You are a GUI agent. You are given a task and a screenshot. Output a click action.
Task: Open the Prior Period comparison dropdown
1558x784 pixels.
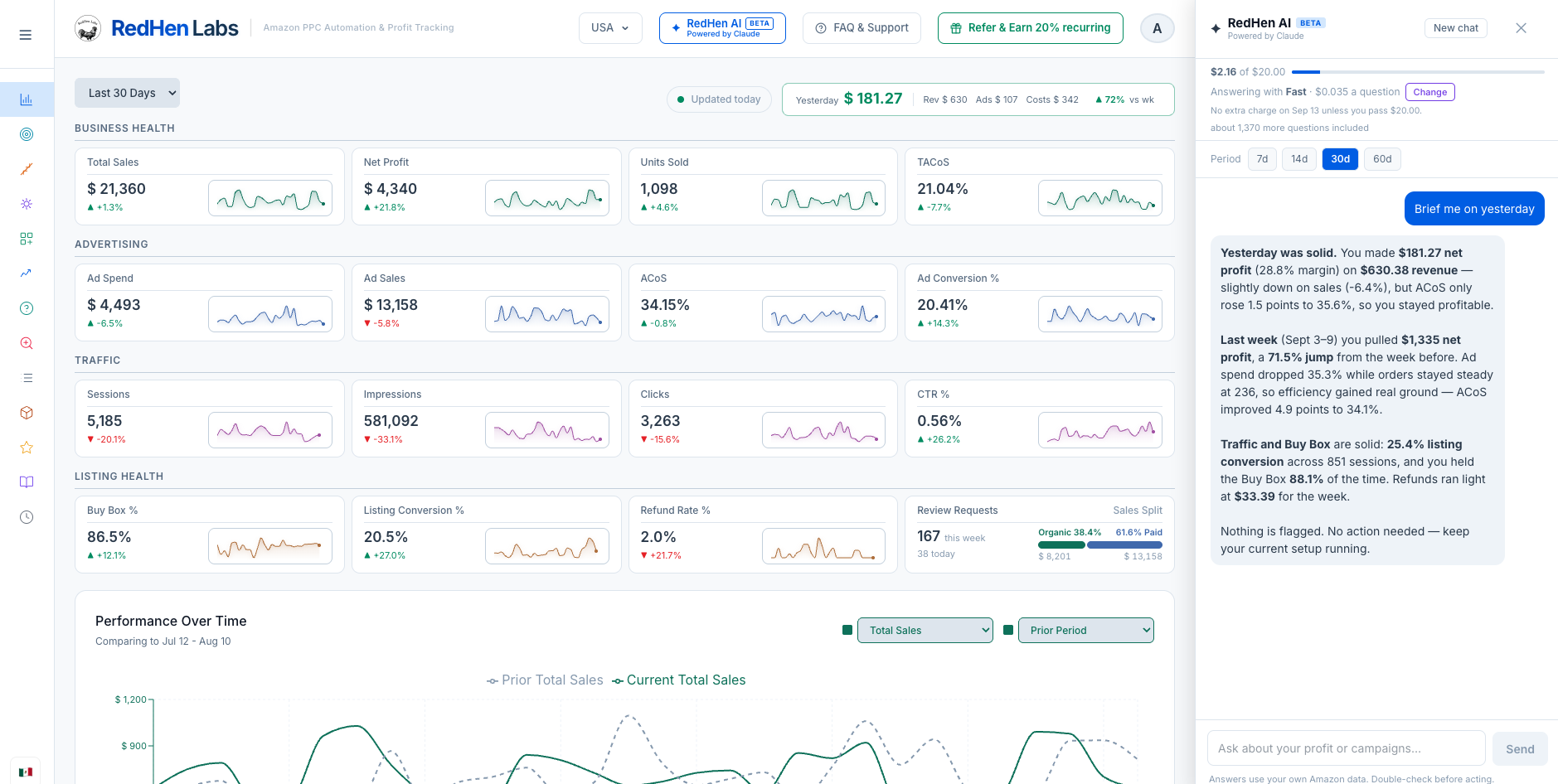click(1086, 631)
